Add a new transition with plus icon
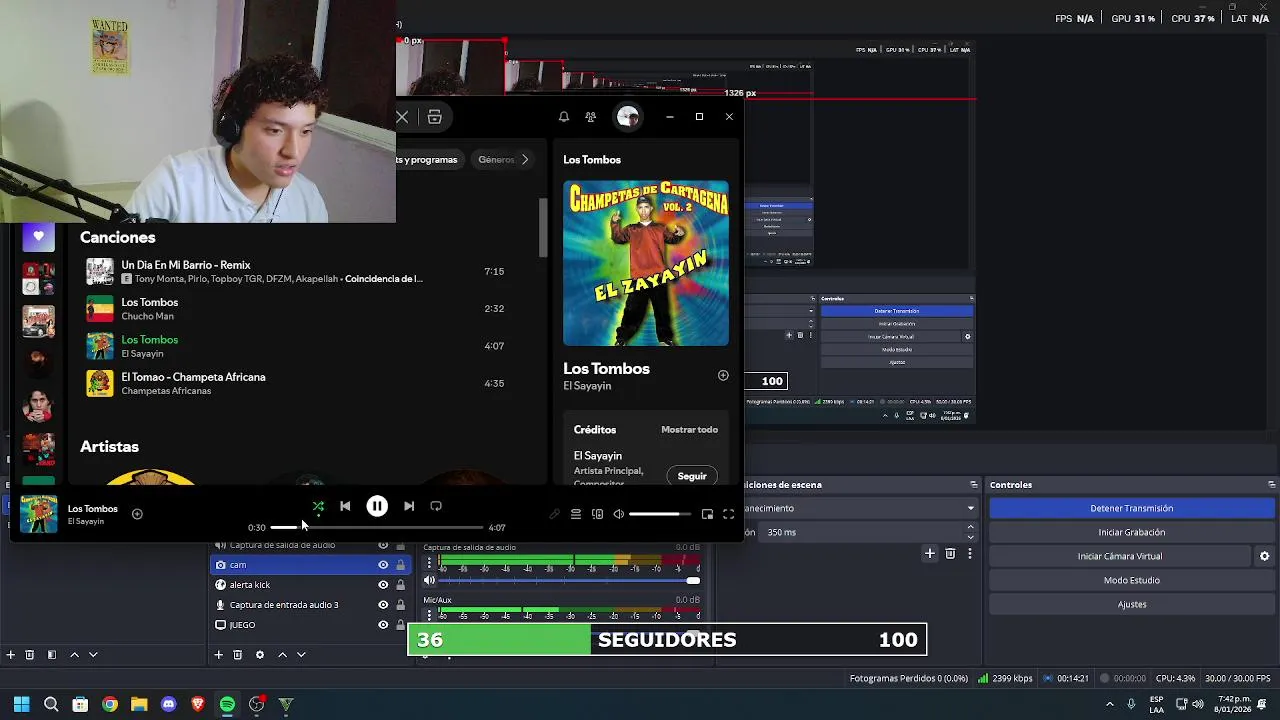The width and height of the screenshot is (1280, 720). point(930,553)
